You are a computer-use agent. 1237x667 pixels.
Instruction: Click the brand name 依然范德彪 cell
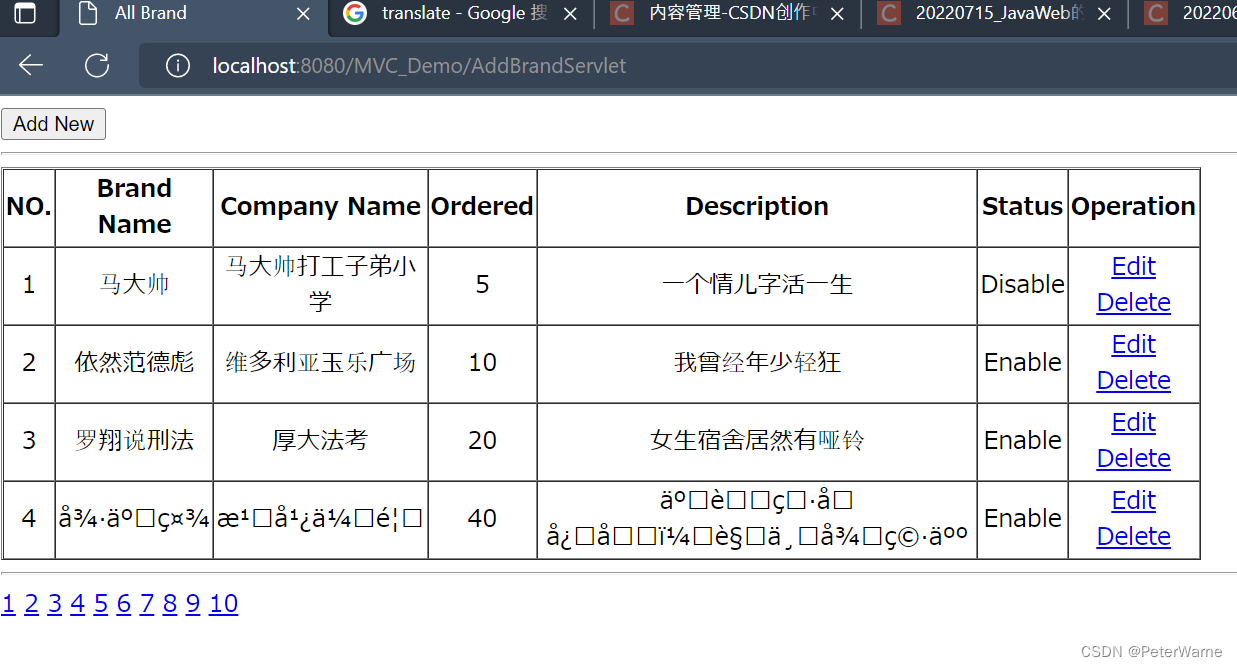click(x=134, y=363)
